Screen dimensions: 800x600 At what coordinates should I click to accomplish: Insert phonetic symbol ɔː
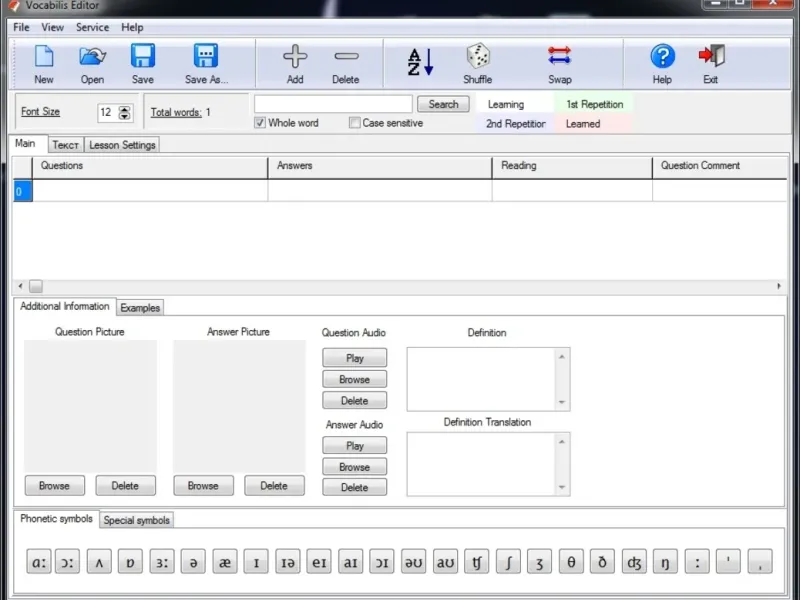coord(67,562)
